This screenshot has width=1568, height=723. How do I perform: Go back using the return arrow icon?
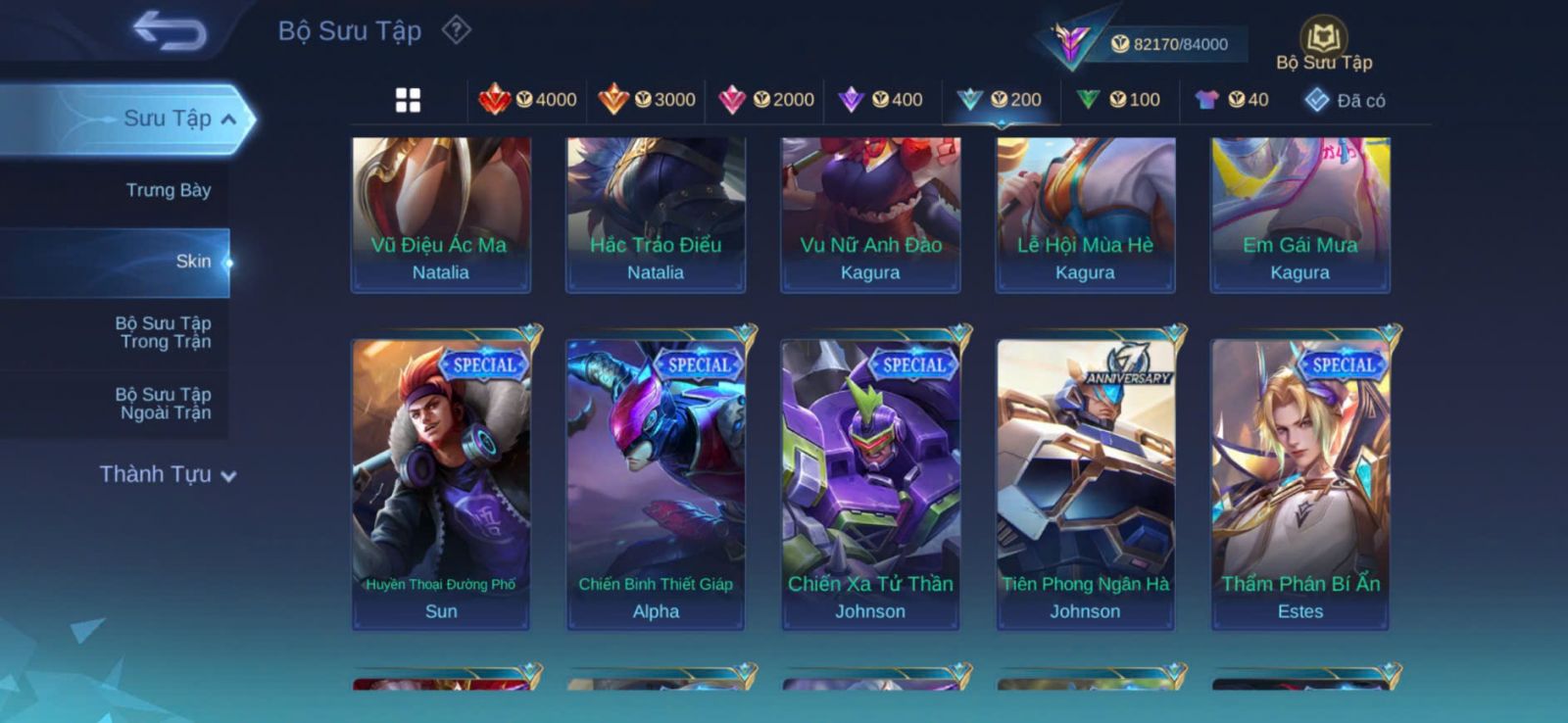pos(170,29)
